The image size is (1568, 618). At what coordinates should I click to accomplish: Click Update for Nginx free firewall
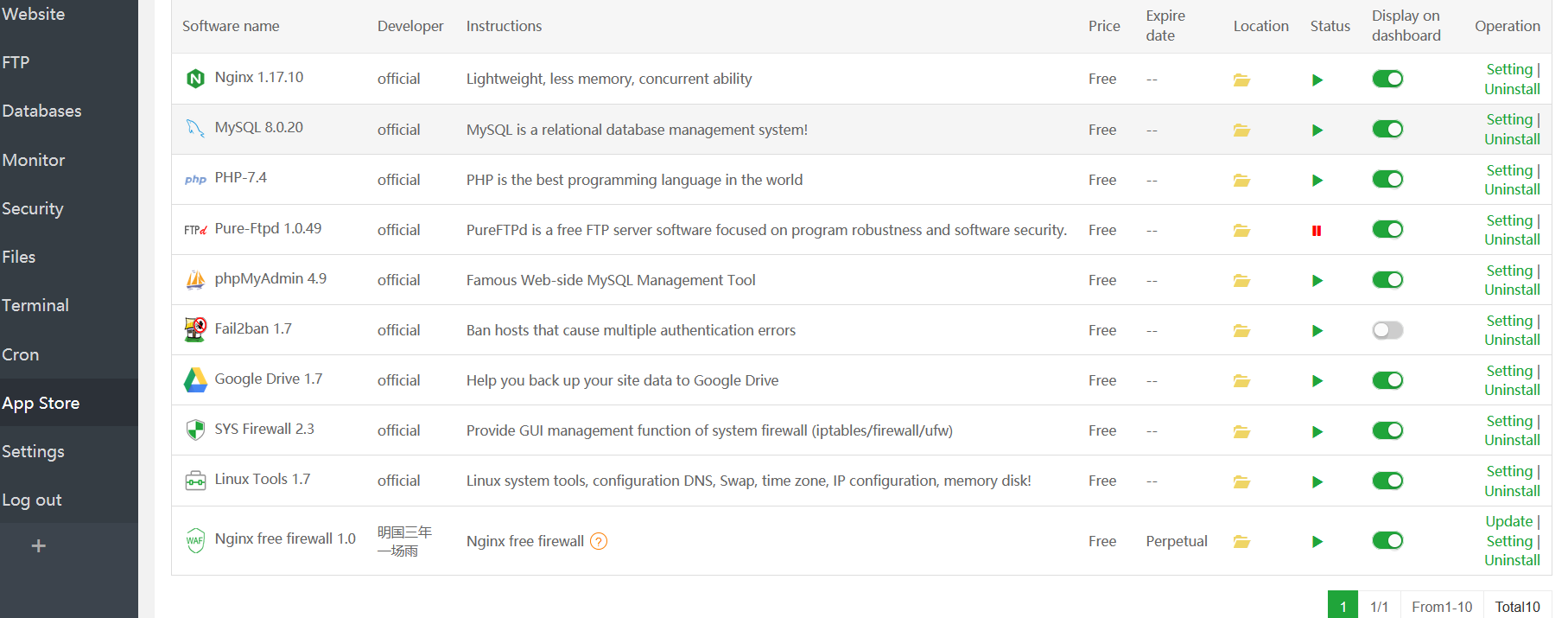point(1508,522)
